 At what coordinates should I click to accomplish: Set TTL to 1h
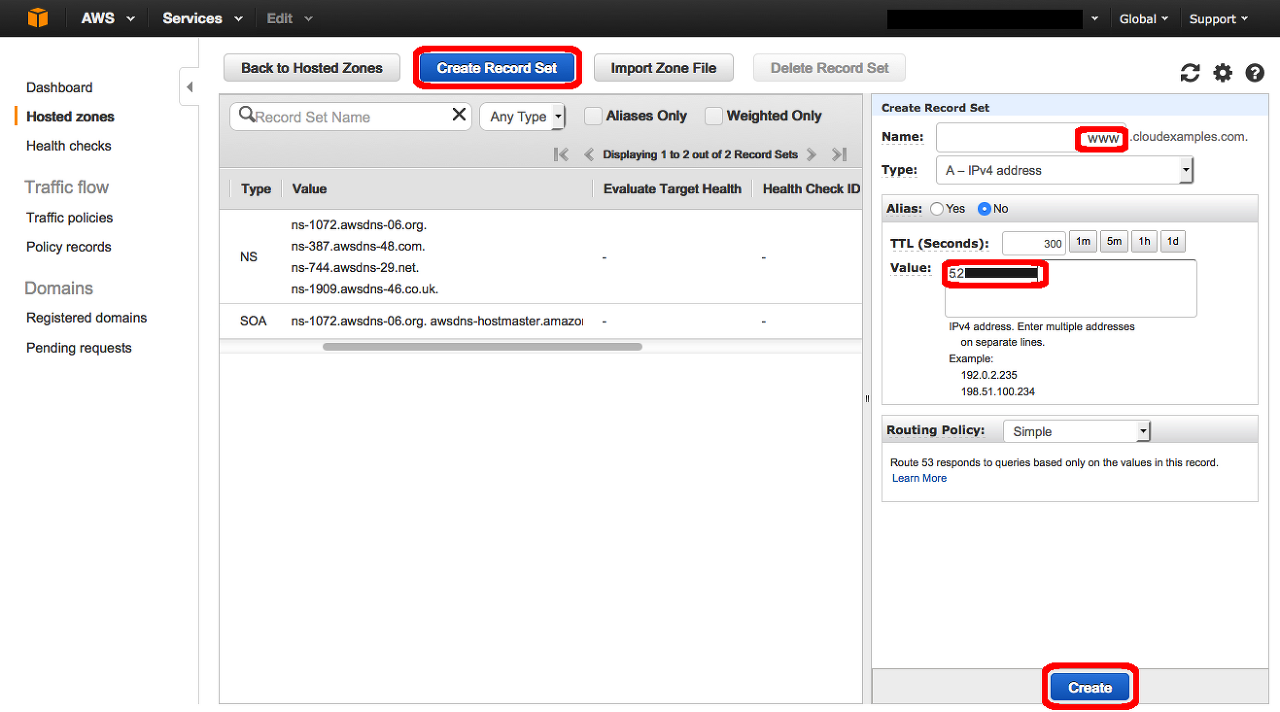[1144, 241]
